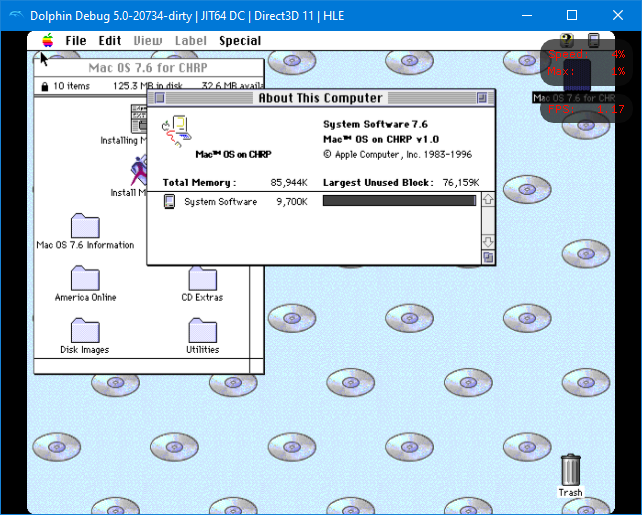The image size is (642, 515).
Task: Click the grayed-out Label menu
Action: 191,41
